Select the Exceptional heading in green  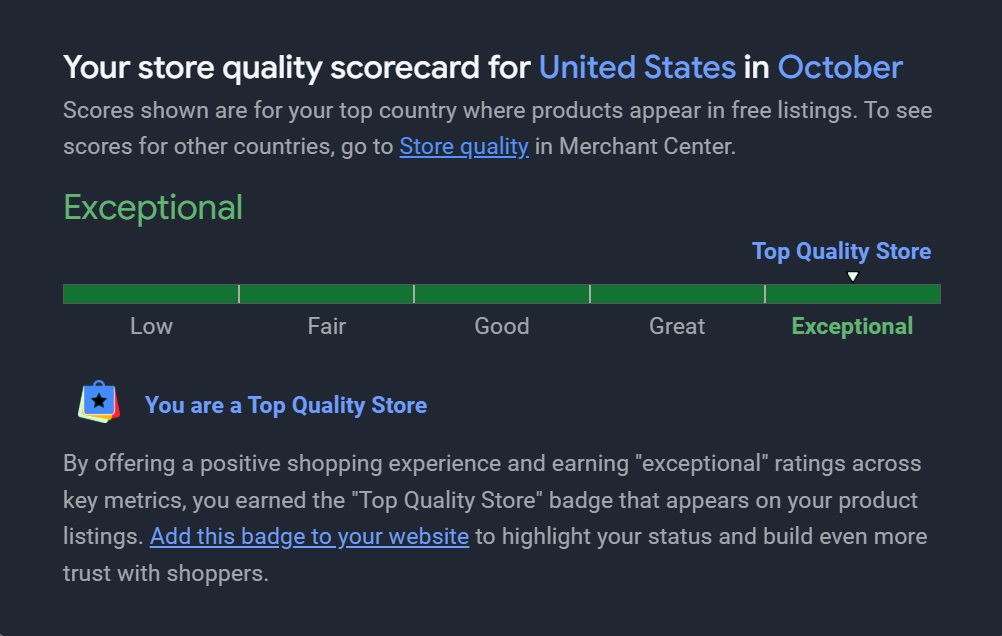(152, 207)
